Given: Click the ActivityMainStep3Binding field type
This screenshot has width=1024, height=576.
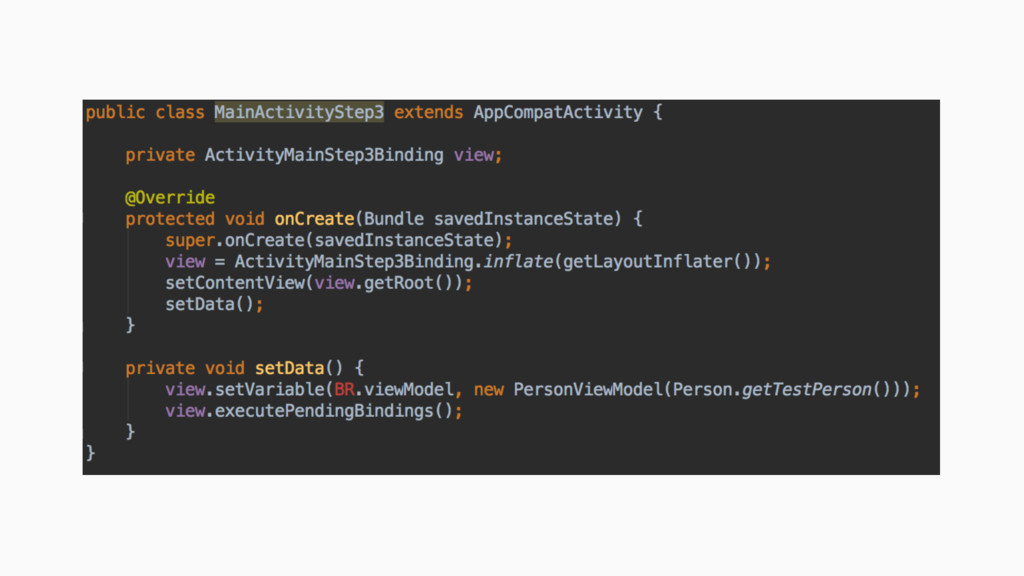Looking at the screenshot, I should coord(324,155).
